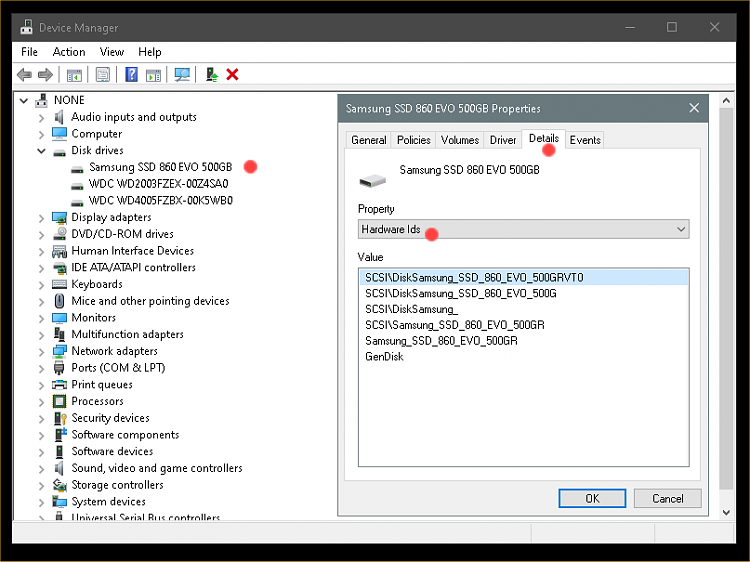Click the Print queues printer icon
Viewport: 750px width, 562px height.
click(59, 385)
